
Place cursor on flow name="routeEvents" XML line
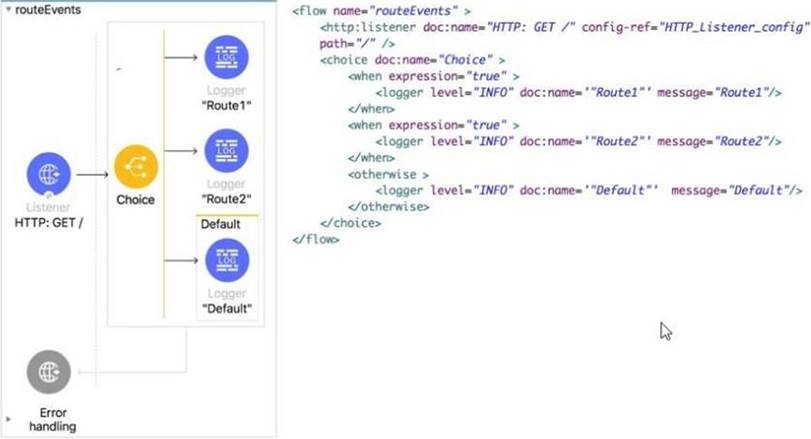pyautogui.click(x=381, y=12)
